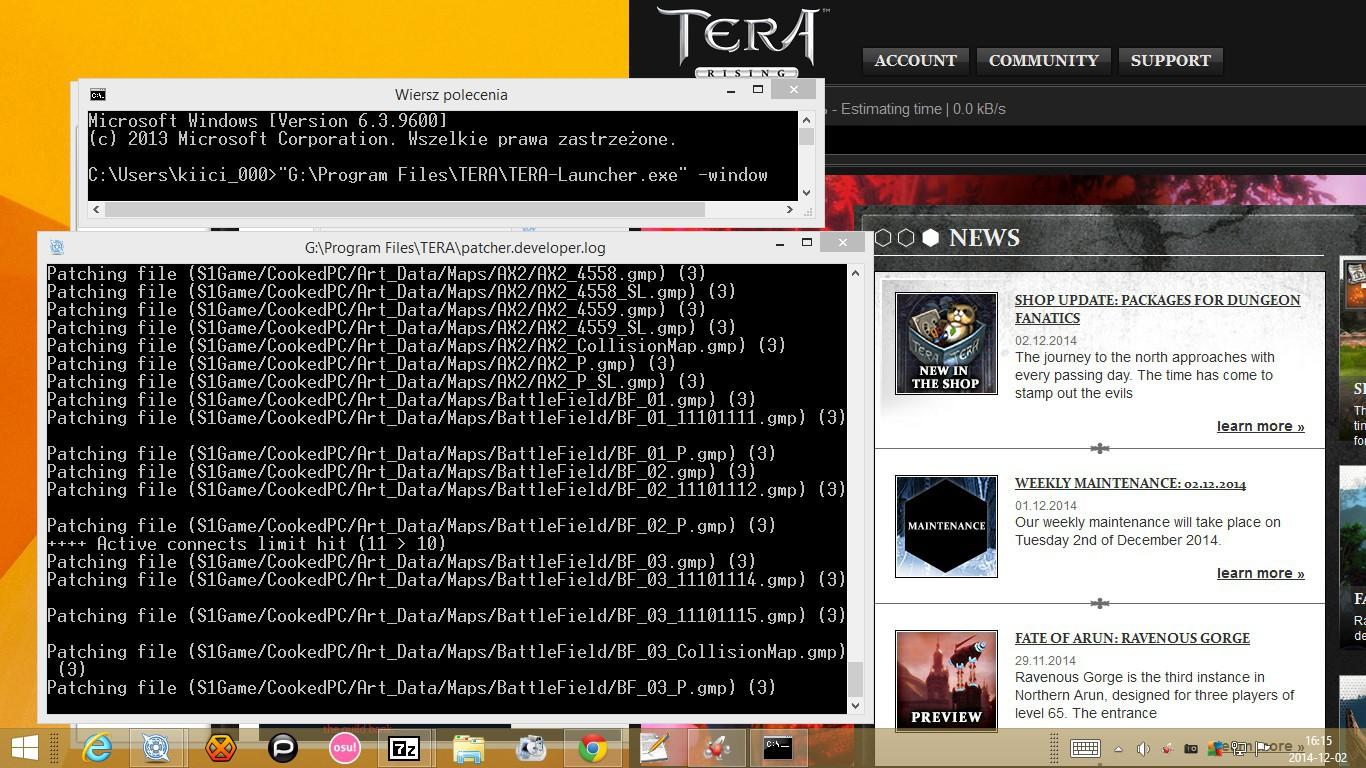Viewport: 1366px width, 768px height.
Task: Click Command Prompt horizontal scrollbar right arrow
Action: (790, 209)
